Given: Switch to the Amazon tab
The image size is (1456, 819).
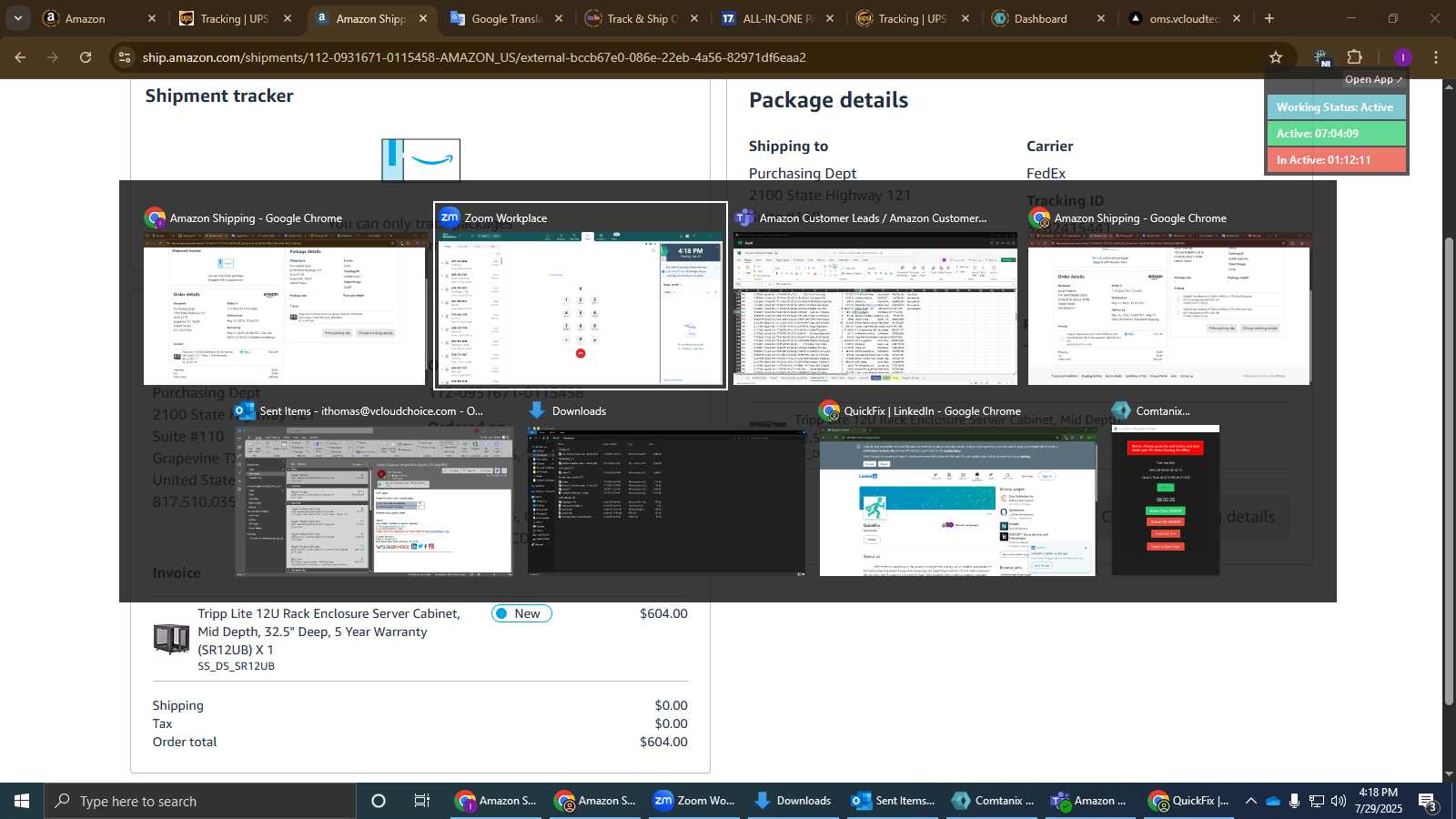Looking at the screenshot, I should click(99, 18).
